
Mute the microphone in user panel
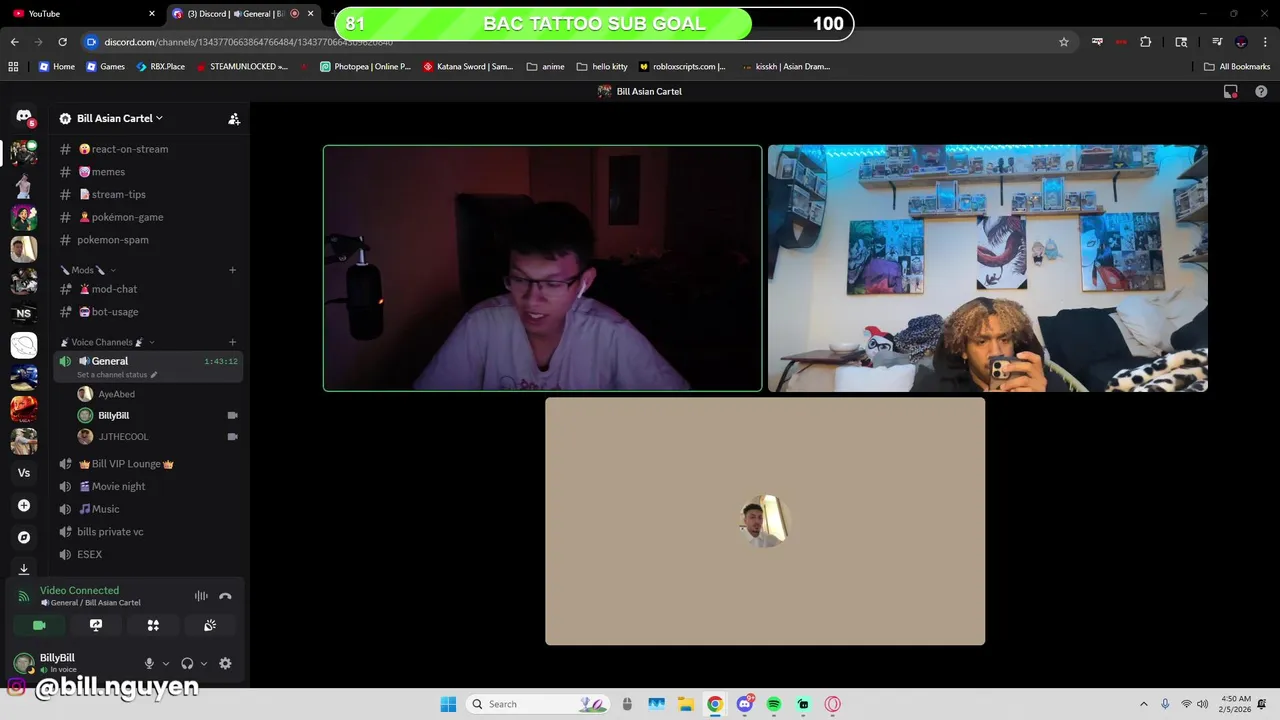pyautogui.click(x=149, y=663)
